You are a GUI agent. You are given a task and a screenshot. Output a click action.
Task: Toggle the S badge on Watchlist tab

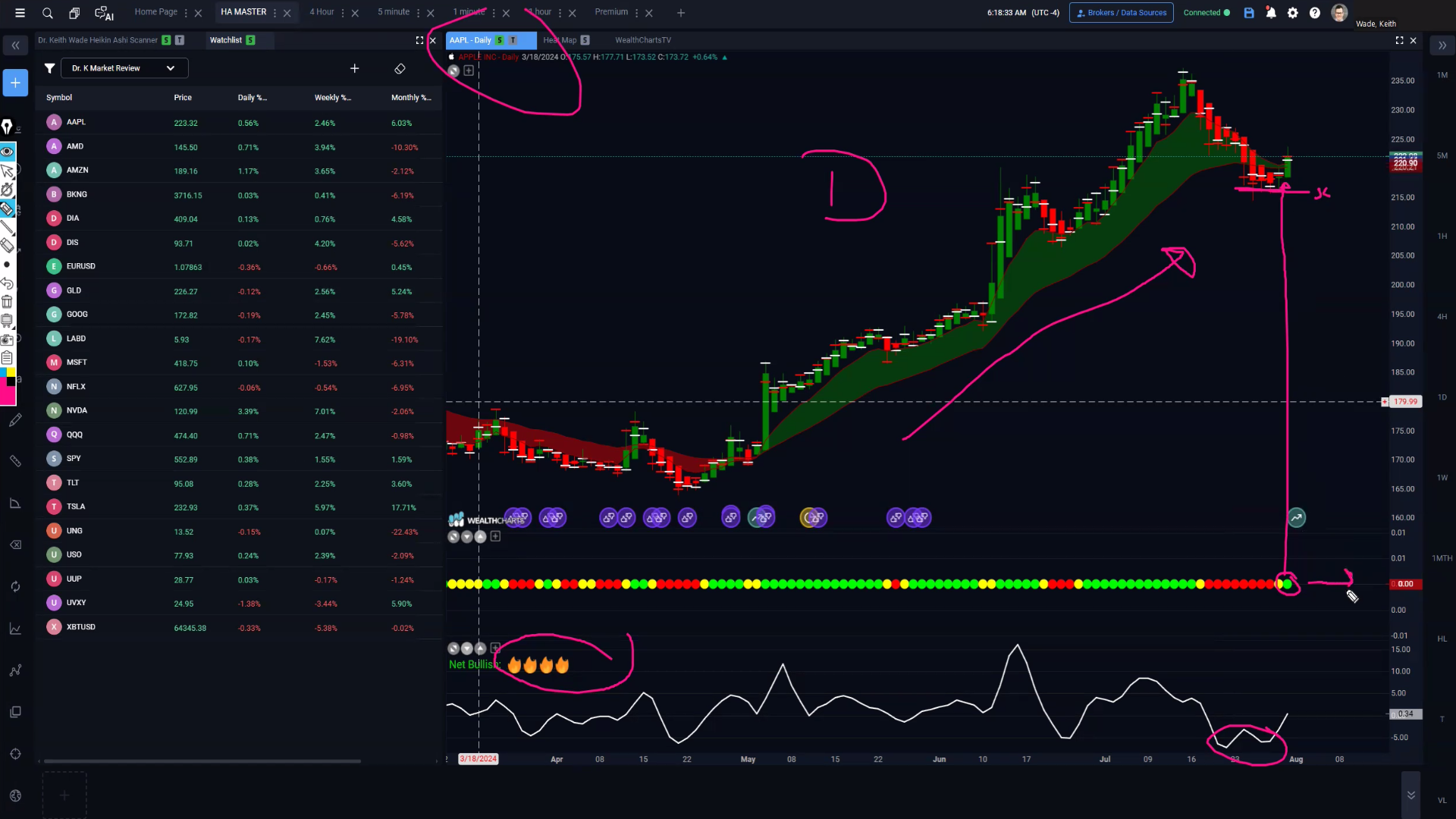click(250, 40)
